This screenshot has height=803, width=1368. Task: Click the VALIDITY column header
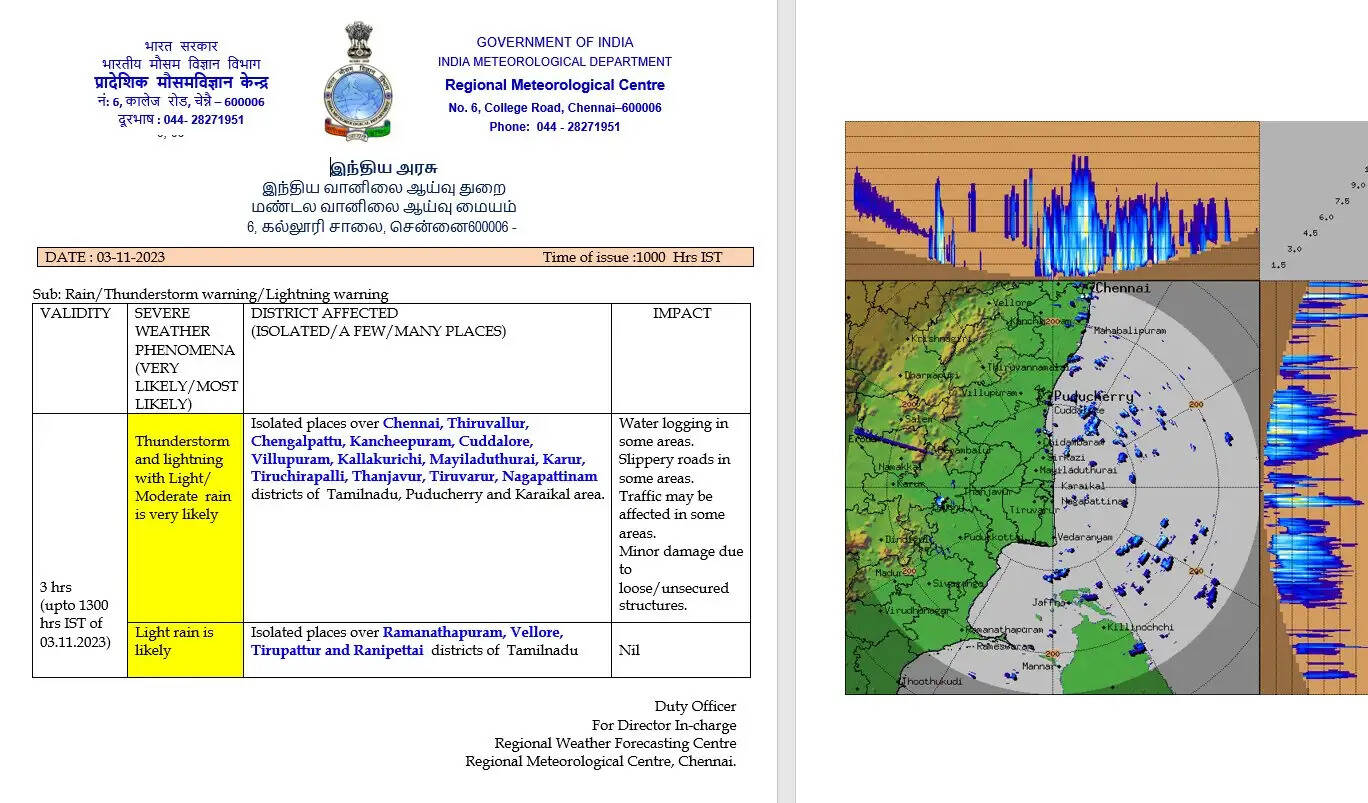76,313
